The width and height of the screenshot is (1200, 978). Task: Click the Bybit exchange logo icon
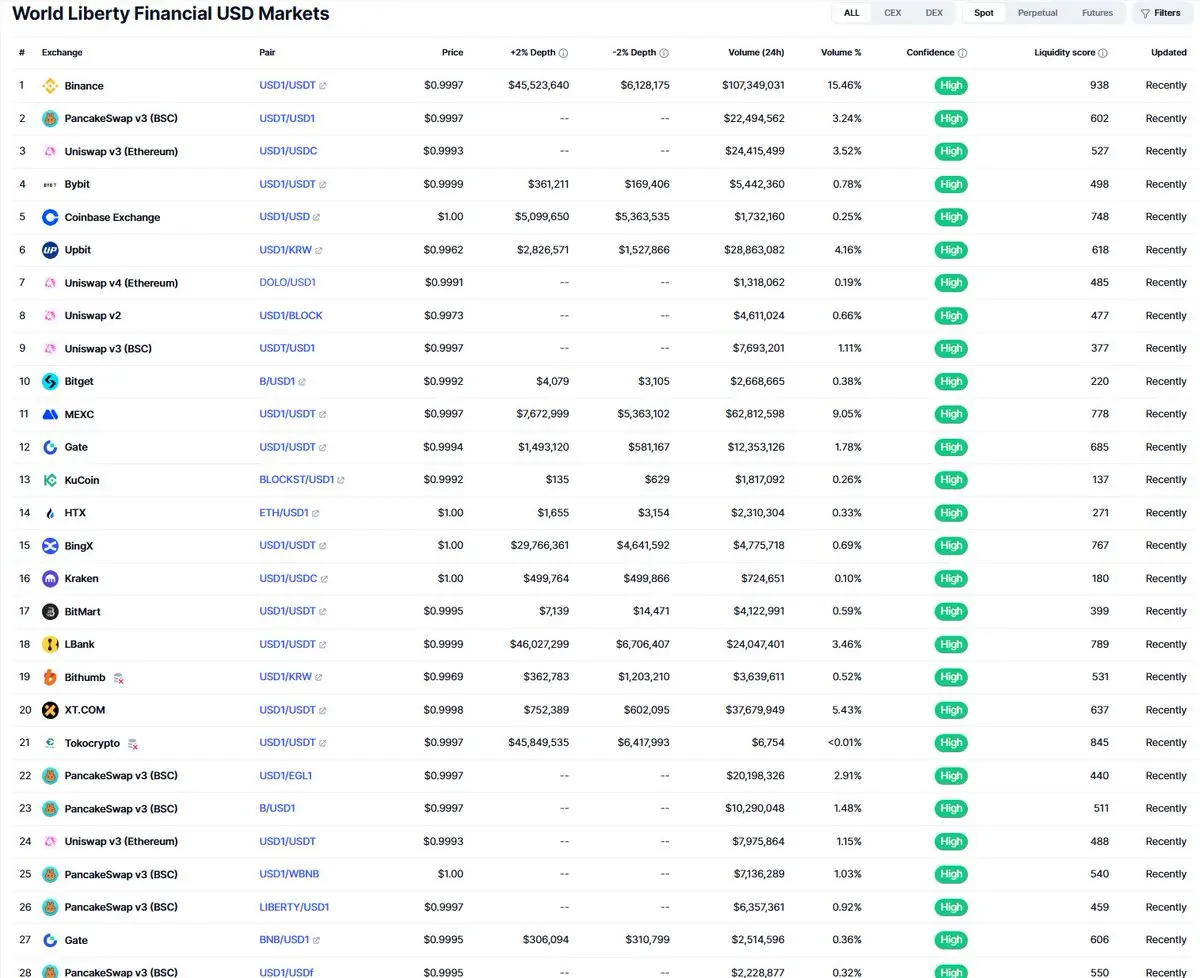[x=50, y=184]
